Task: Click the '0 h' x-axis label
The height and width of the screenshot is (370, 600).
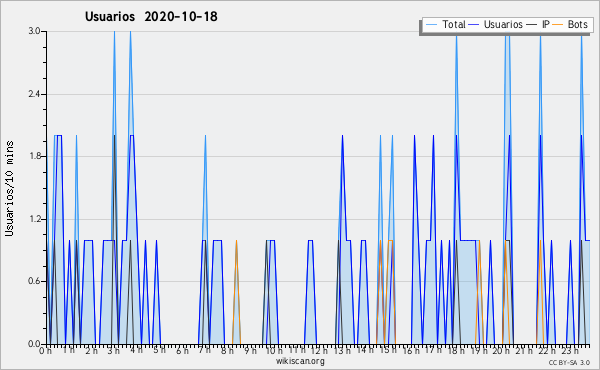Action: (x=46, y=350)
